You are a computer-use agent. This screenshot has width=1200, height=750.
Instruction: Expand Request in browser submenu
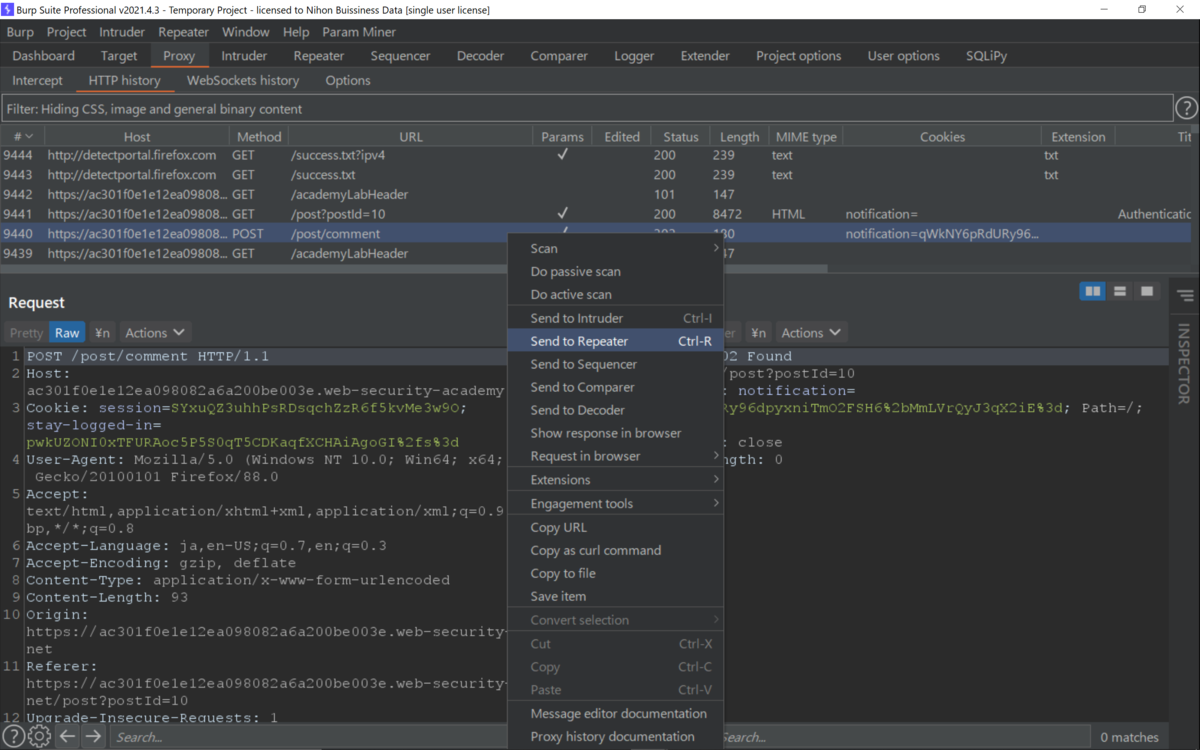[616, 456]
